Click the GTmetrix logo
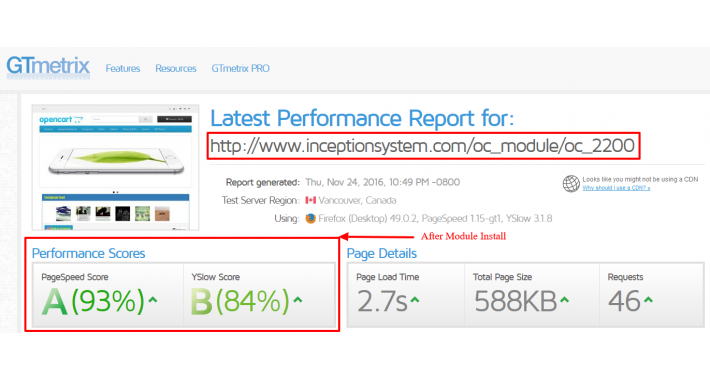710x380 pixels. pyautogui.click(x=48, y=67)
